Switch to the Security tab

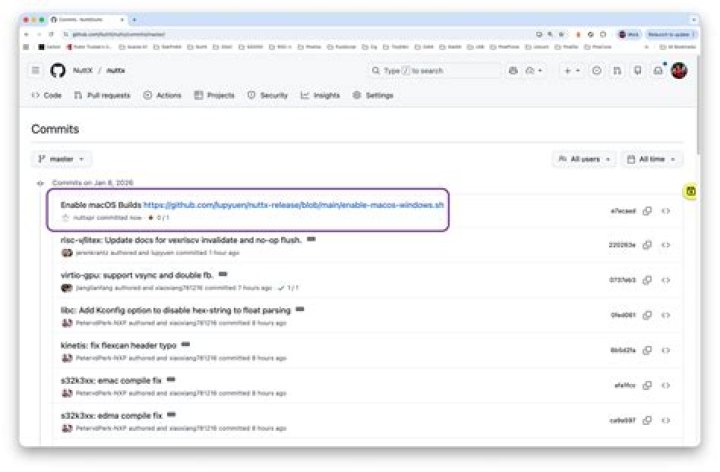point(267,95)
